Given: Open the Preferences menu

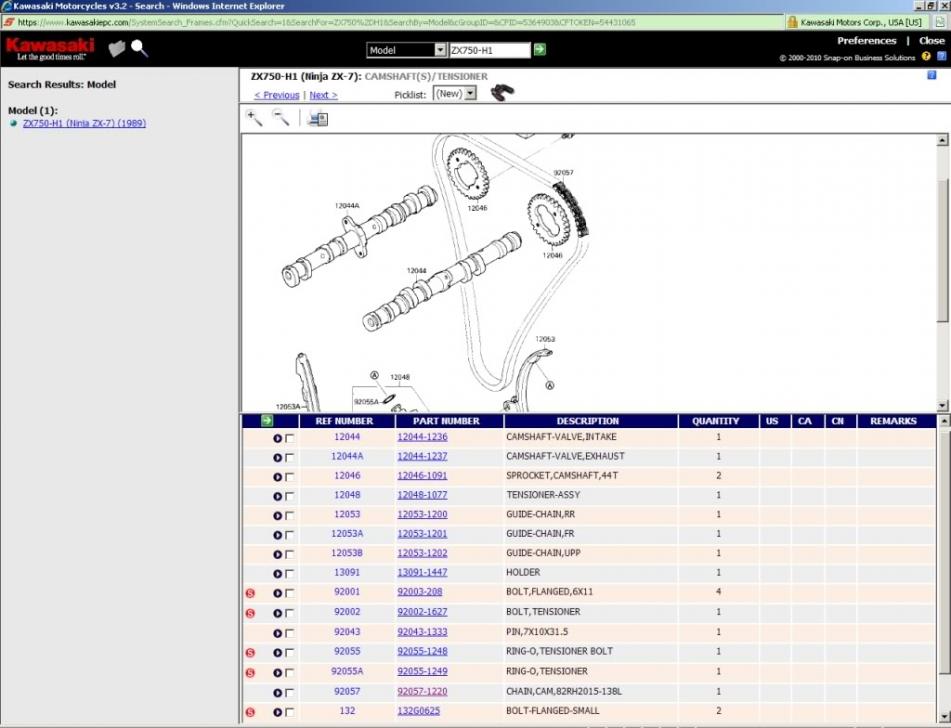Looking at the screenshot, I should 866,41.
